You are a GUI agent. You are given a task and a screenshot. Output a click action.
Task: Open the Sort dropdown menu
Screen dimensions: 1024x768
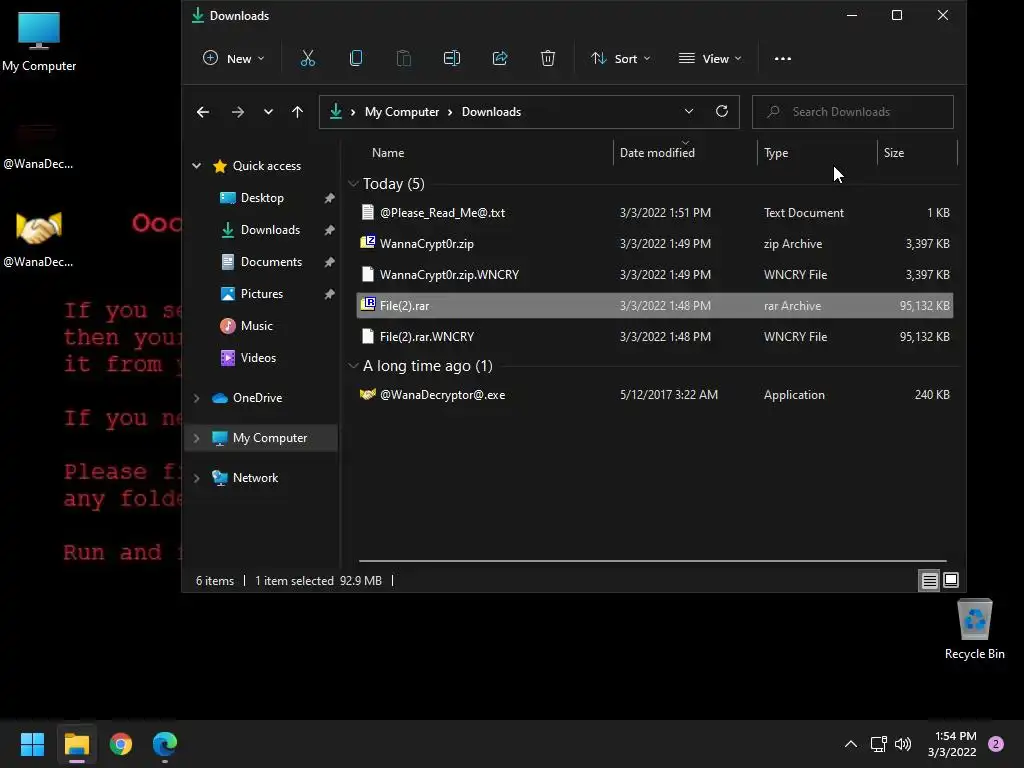pyautogui.click(x=620, y=59)
